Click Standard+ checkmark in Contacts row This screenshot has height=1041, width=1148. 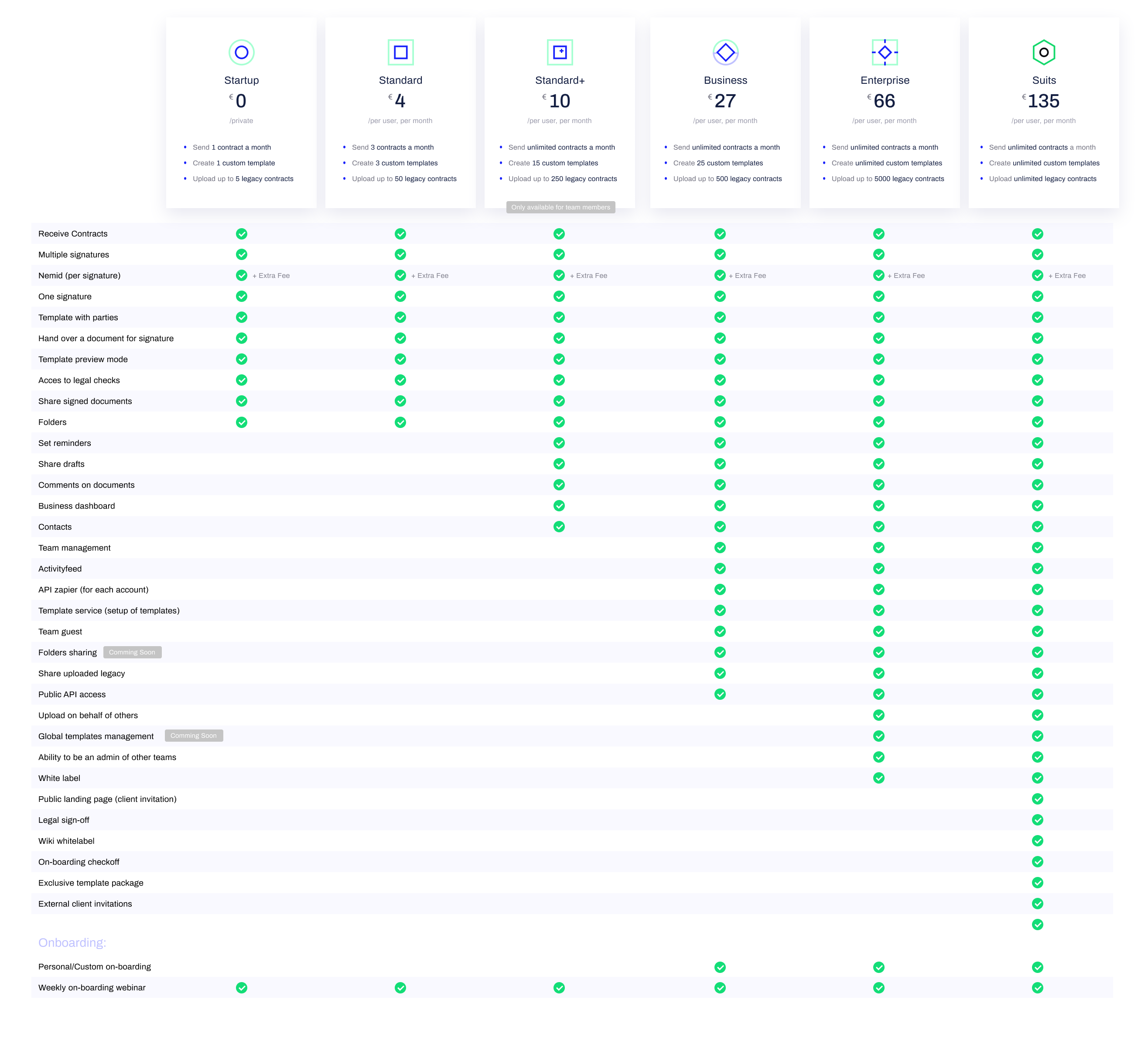pos(559,527)
